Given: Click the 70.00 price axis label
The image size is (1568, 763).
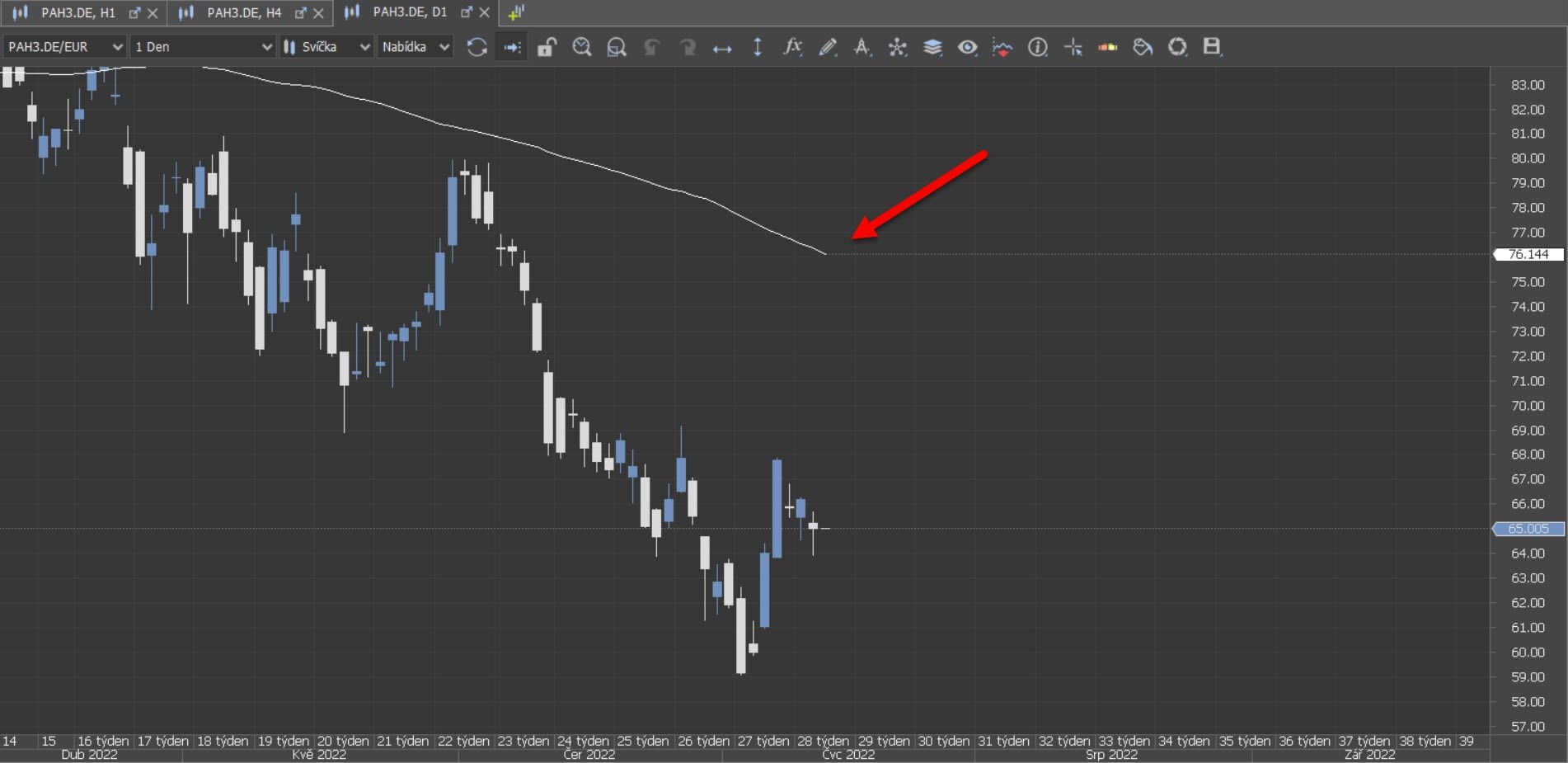Looking at the screenshot, I should [1528, 406].
